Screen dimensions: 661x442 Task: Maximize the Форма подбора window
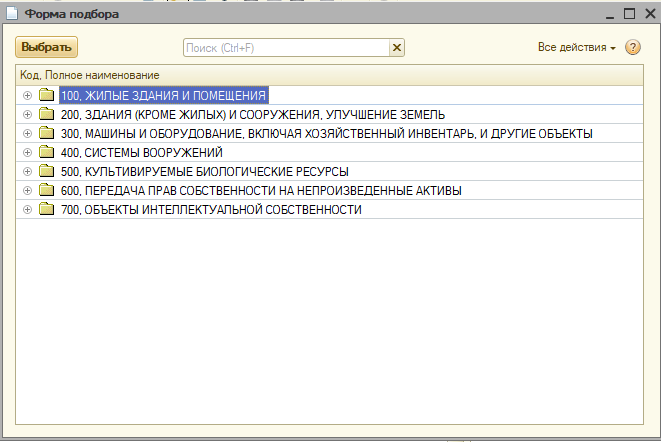click(629, 14)
